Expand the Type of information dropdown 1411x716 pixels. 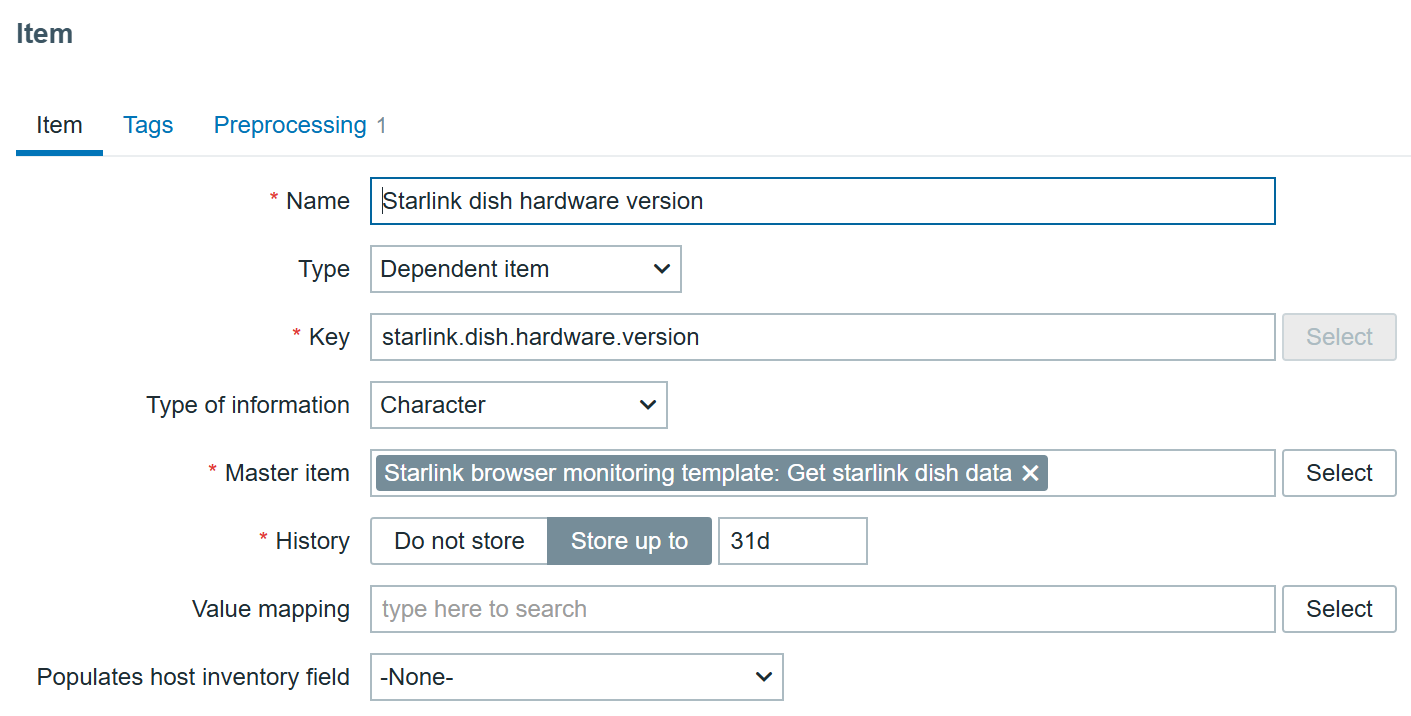[518, 405]
